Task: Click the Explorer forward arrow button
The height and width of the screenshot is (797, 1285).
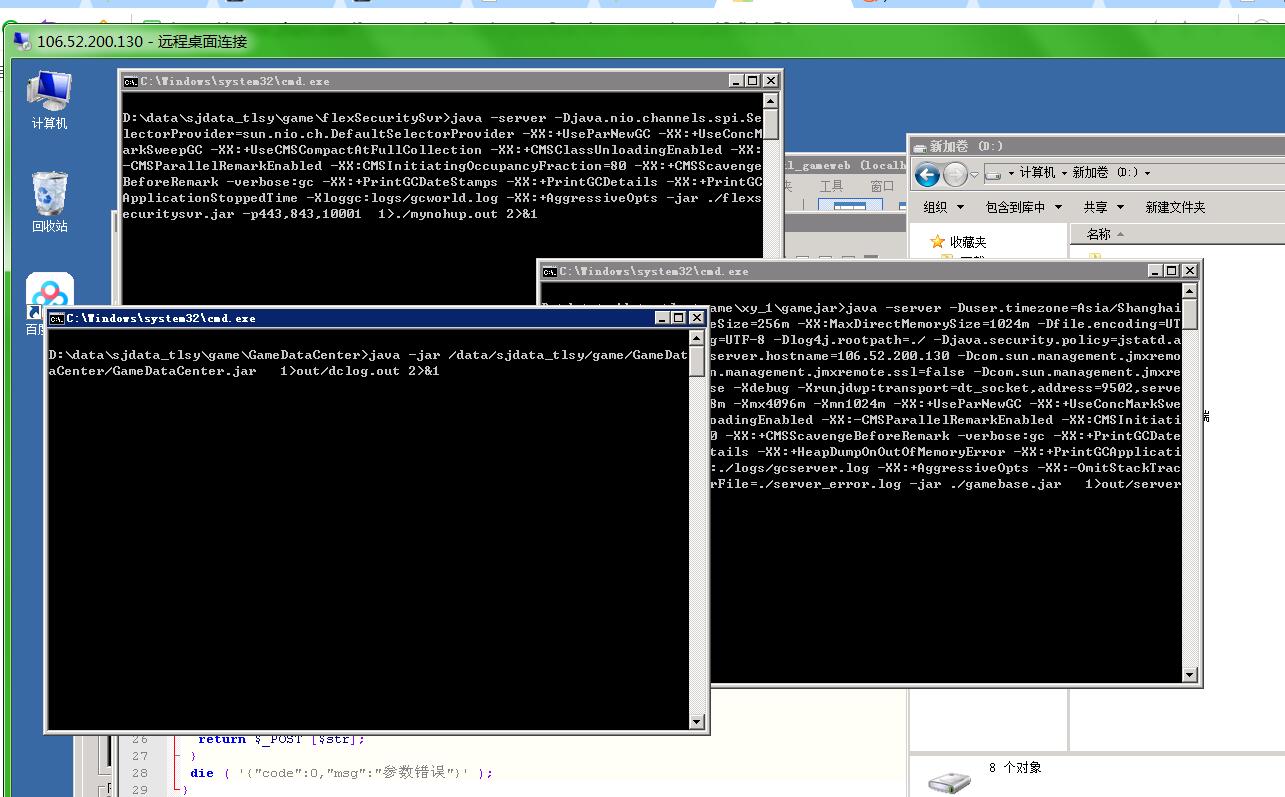Action: click(955, 175)
